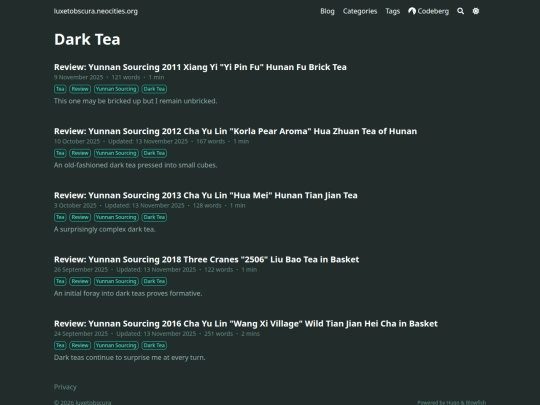Select Yunnan Sourcing tag under Yi Pin Fu review
This screenshot has width=540, height=405.
[116, 89]
